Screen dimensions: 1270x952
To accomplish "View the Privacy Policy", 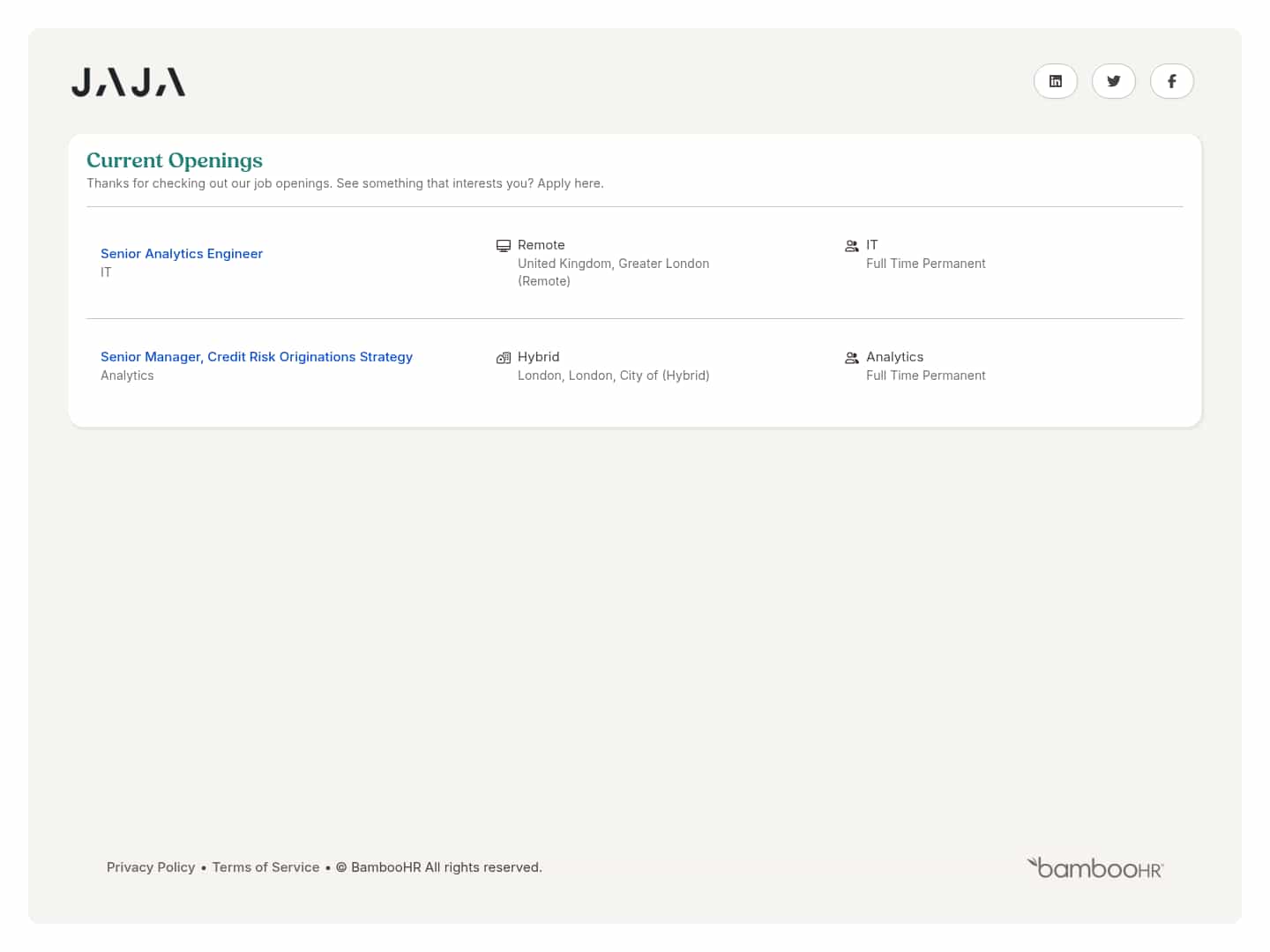I will pyautogui.click(x=151, y=867).
